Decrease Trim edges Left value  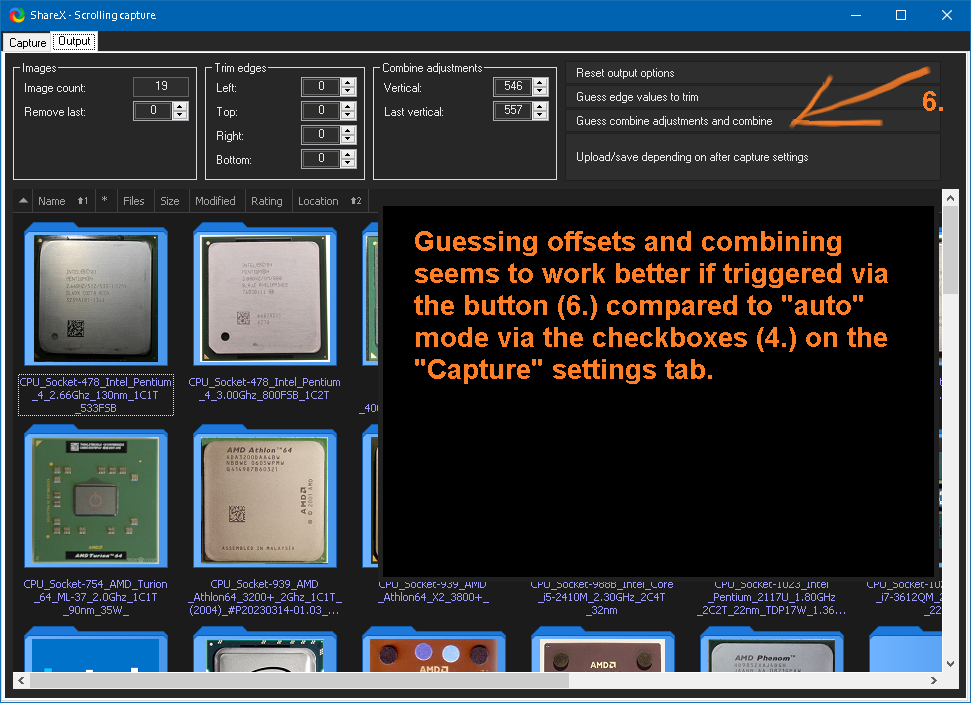point(348,91)
